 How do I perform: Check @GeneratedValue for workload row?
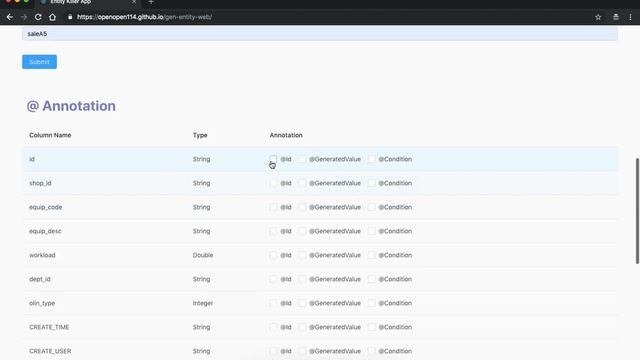[x=302, y=255]
